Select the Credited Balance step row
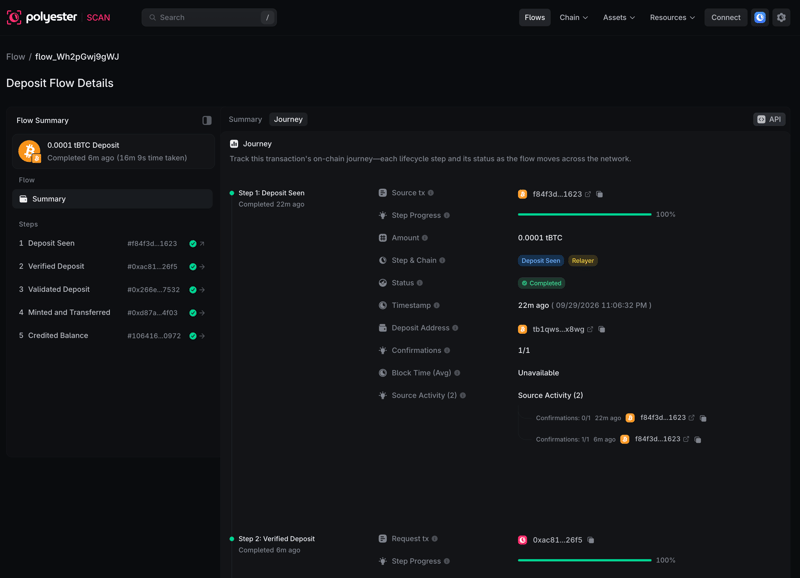This screenshot has width=800, height=578. pos(112,336)
